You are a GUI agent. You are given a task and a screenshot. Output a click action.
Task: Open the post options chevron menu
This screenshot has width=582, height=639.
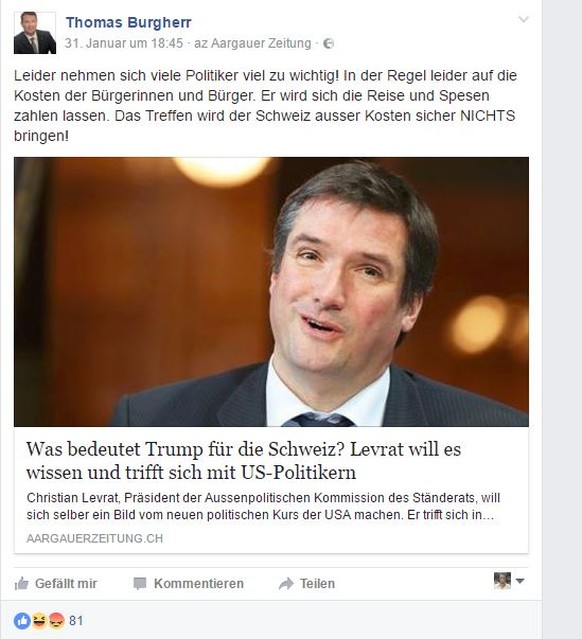point(523,19)
